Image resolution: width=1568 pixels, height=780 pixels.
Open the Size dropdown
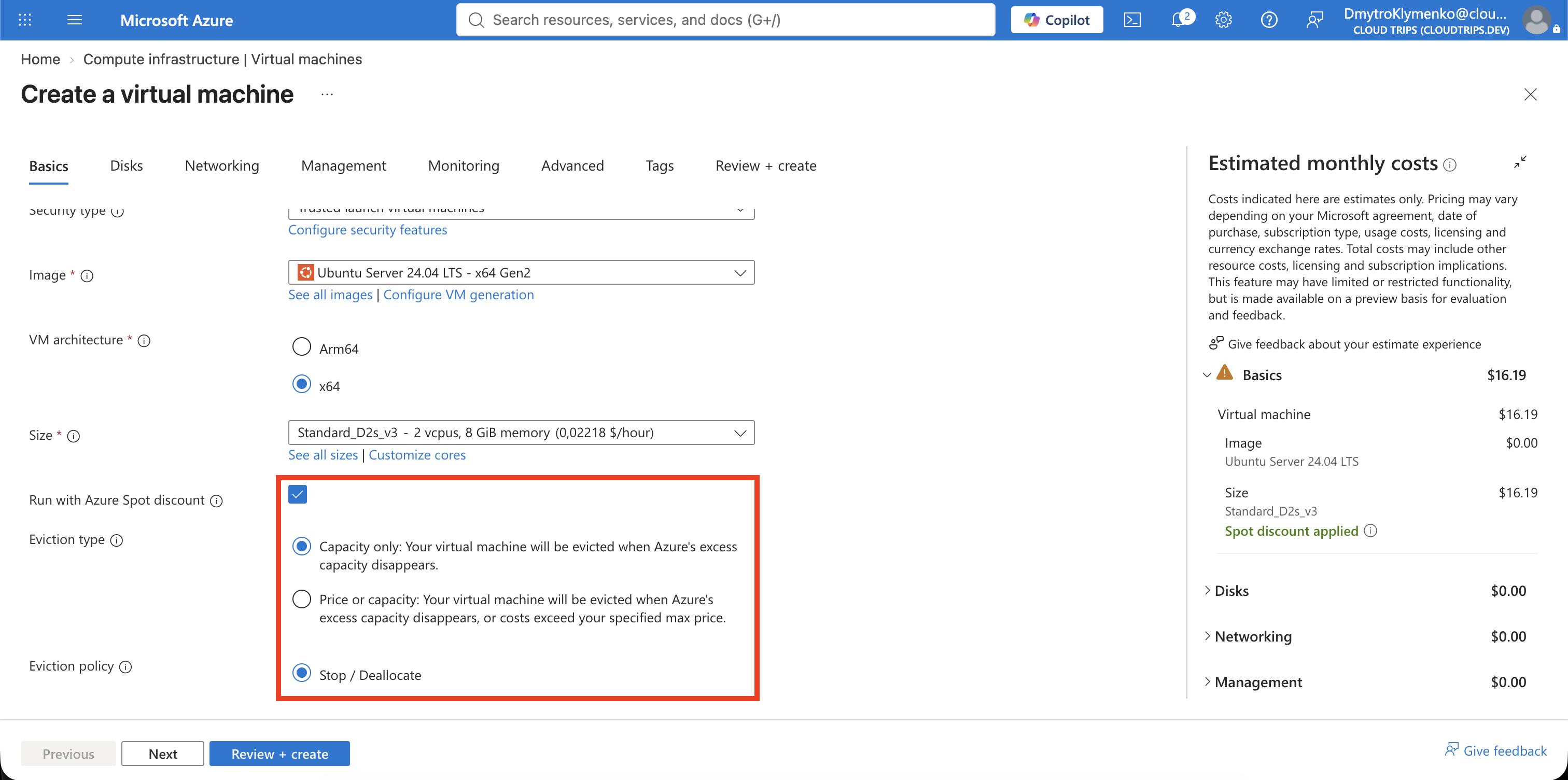[521, 433]
